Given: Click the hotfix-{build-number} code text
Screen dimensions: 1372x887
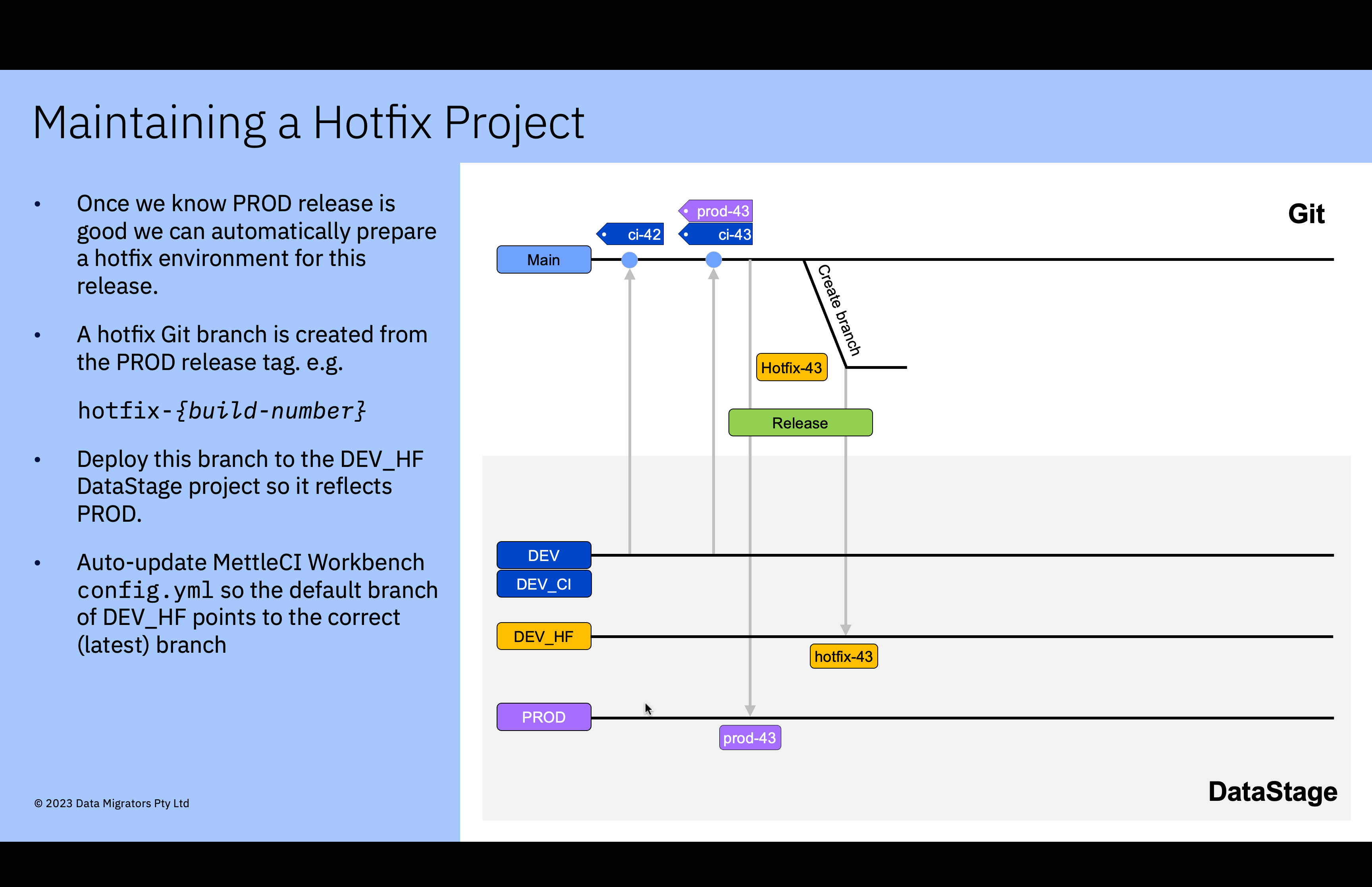Looking at the screenshot, I should (222, 411).
